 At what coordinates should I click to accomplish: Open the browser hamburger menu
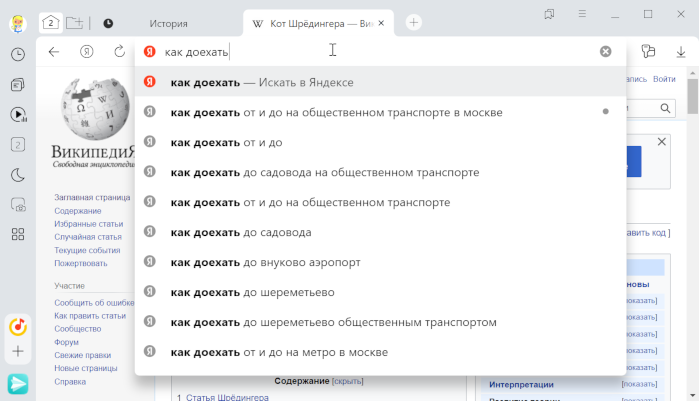point(582,14)
